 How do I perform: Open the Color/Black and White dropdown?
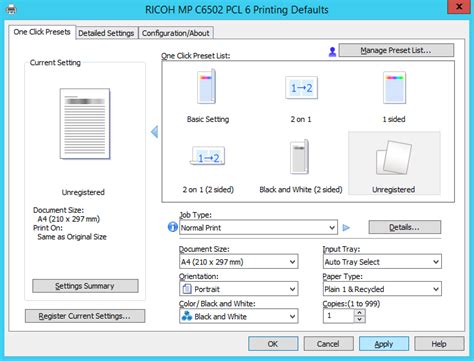pos(238,316)
